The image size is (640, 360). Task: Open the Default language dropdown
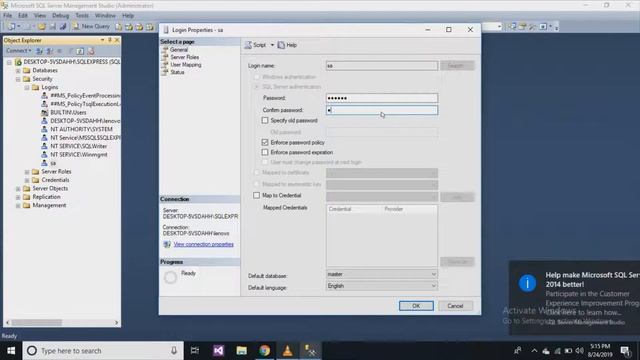(x=433, y=286)
